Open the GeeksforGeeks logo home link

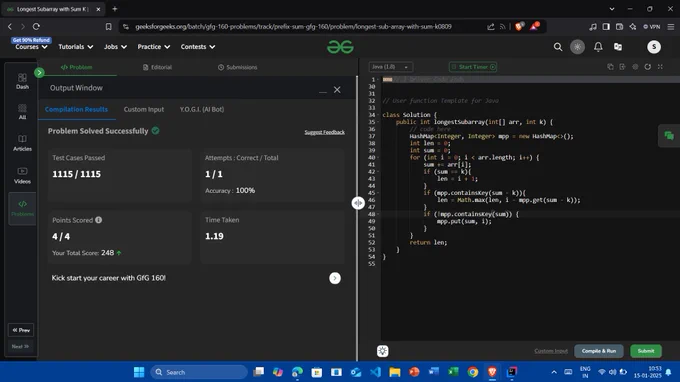point(340,47)
